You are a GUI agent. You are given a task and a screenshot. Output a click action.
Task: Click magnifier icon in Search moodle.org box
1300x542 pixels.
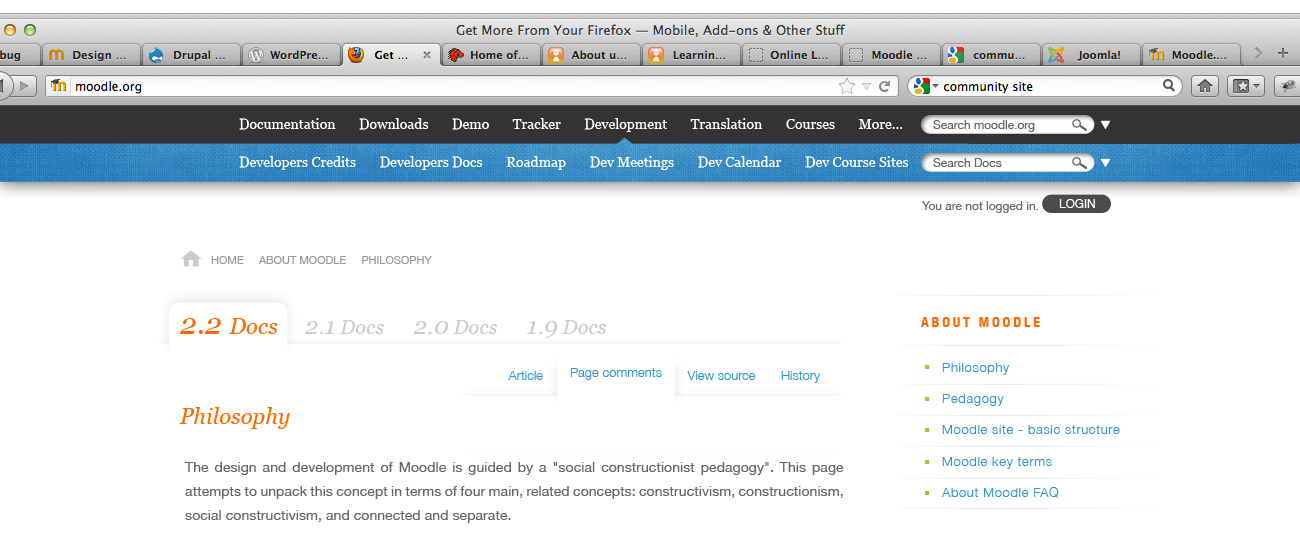1079,125
